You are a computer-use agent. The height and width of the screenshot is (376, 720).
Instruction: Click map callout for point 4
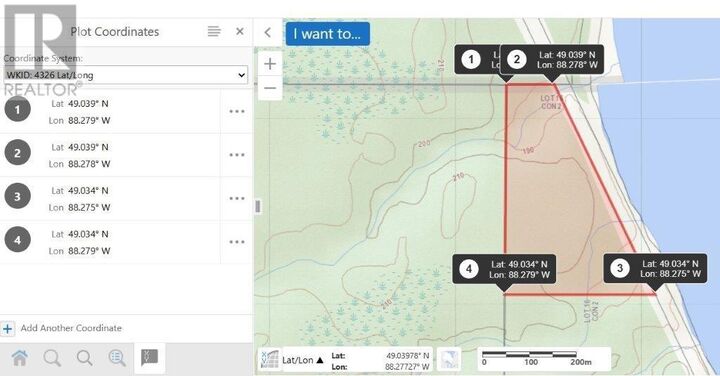tap(504, 269)
